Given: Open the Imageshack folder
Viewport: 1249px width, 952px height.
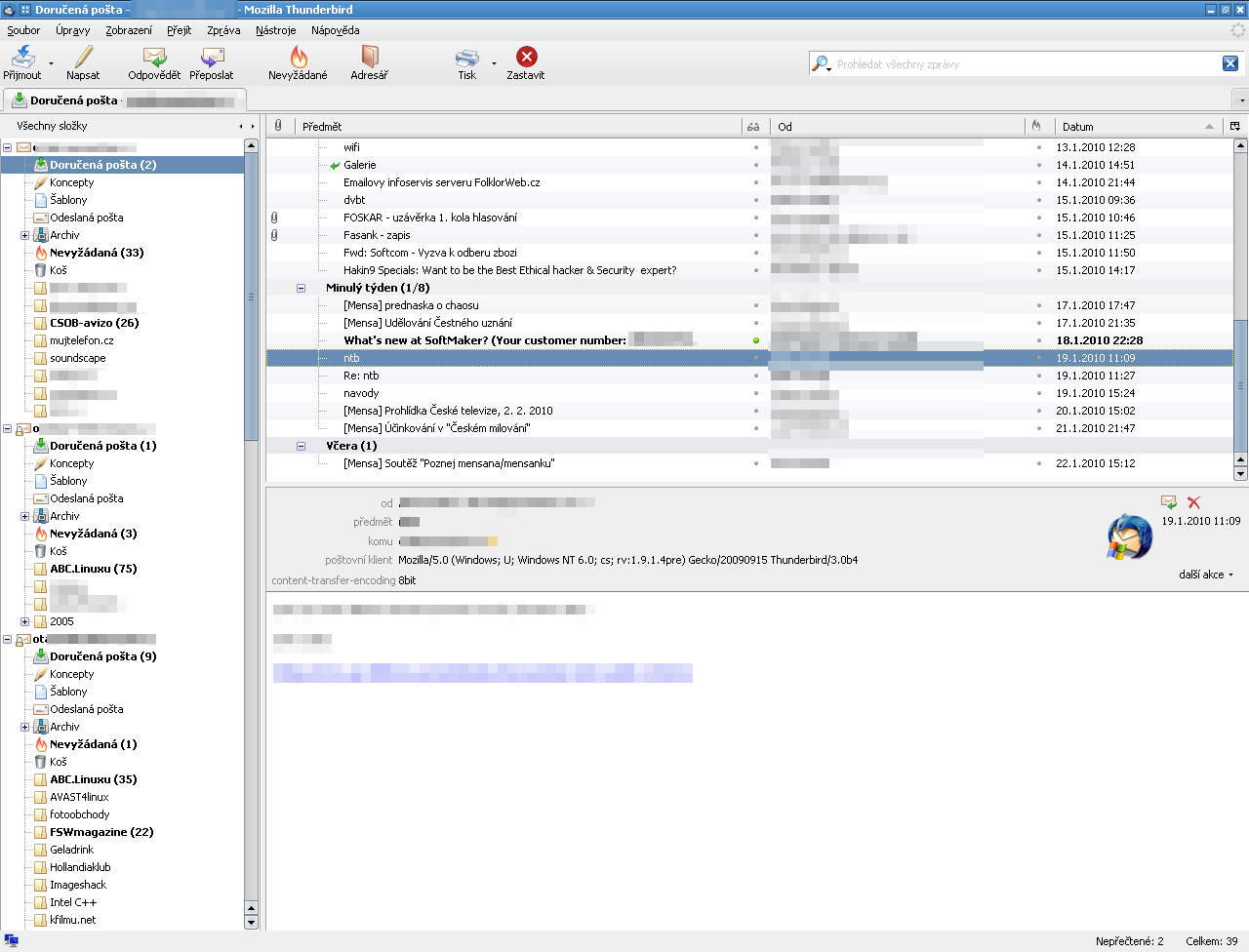Looking at the screenshot, I should click(78, 885).
